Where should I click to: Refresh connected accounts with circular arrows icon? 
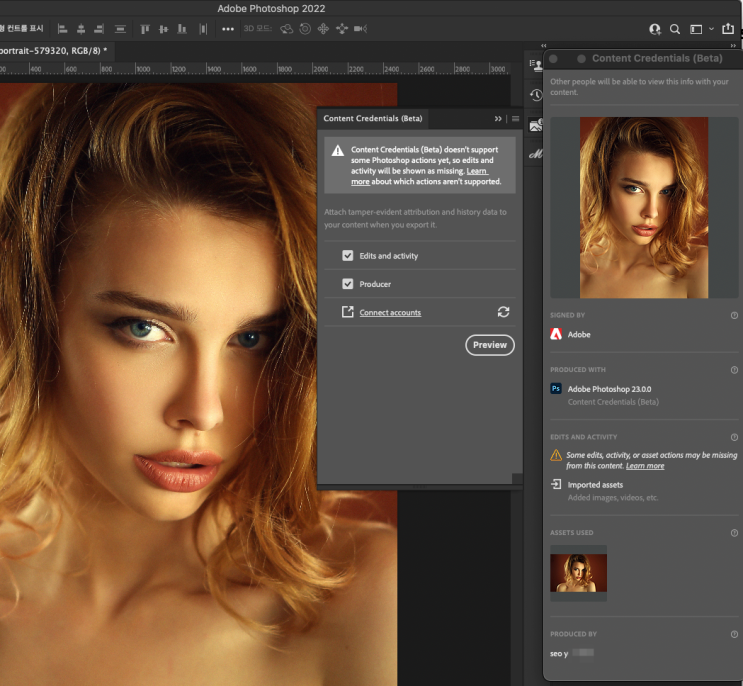tap(503, 312)
